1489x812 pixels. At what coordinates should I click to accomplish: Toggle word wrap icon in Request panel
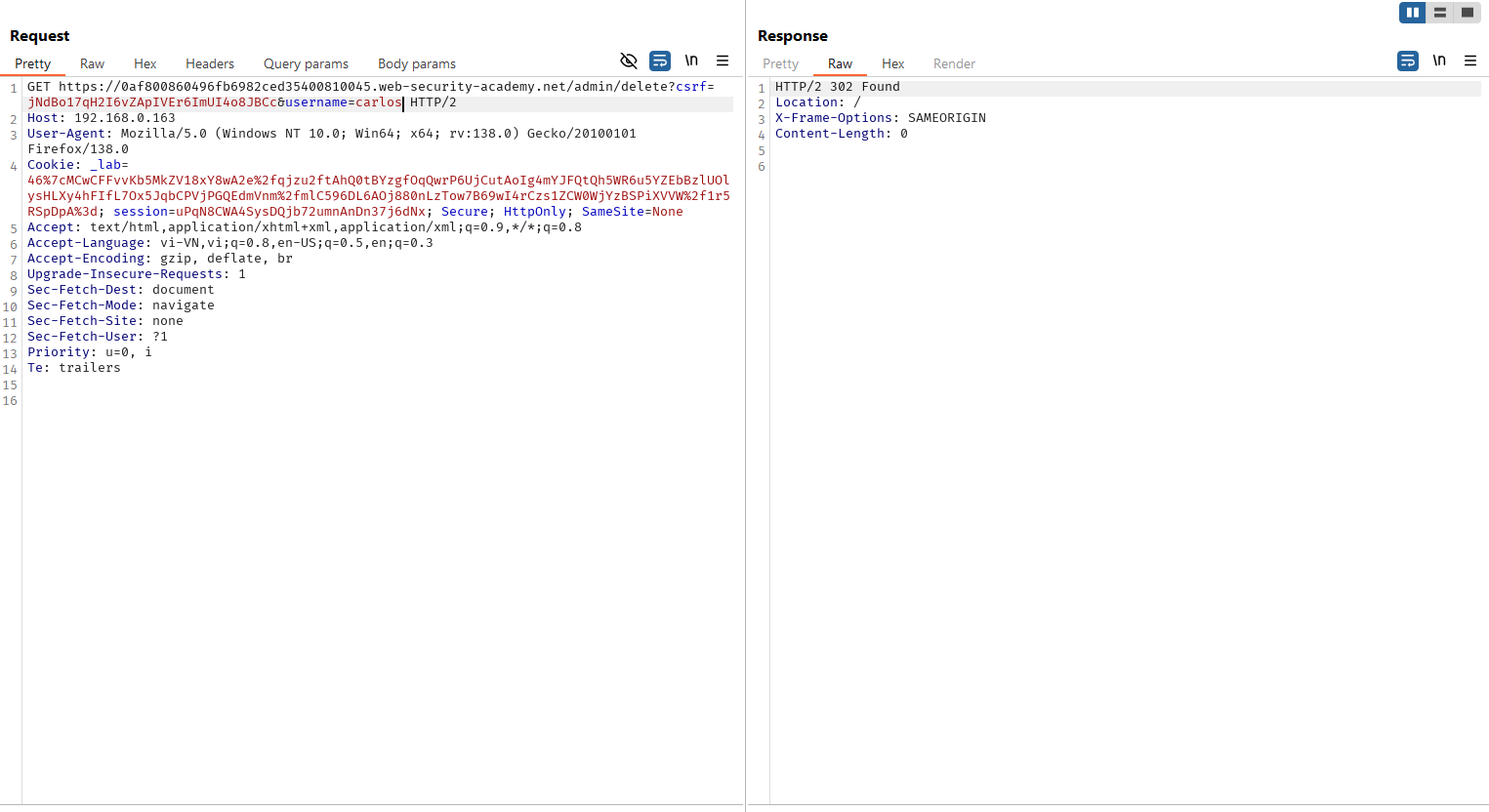coord(660,61)
